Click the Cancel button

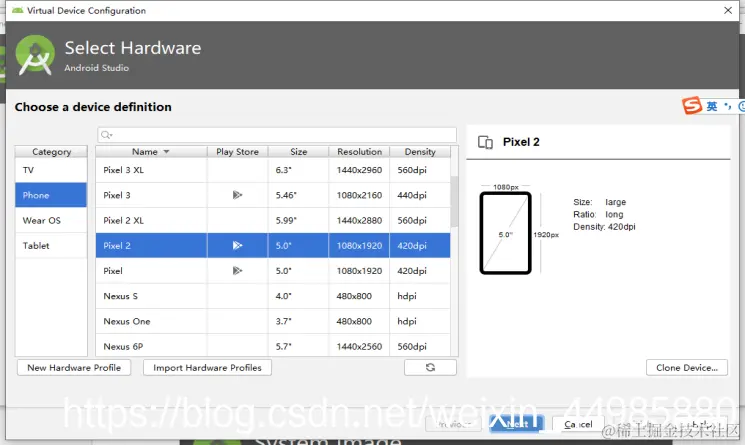(578, 424)
